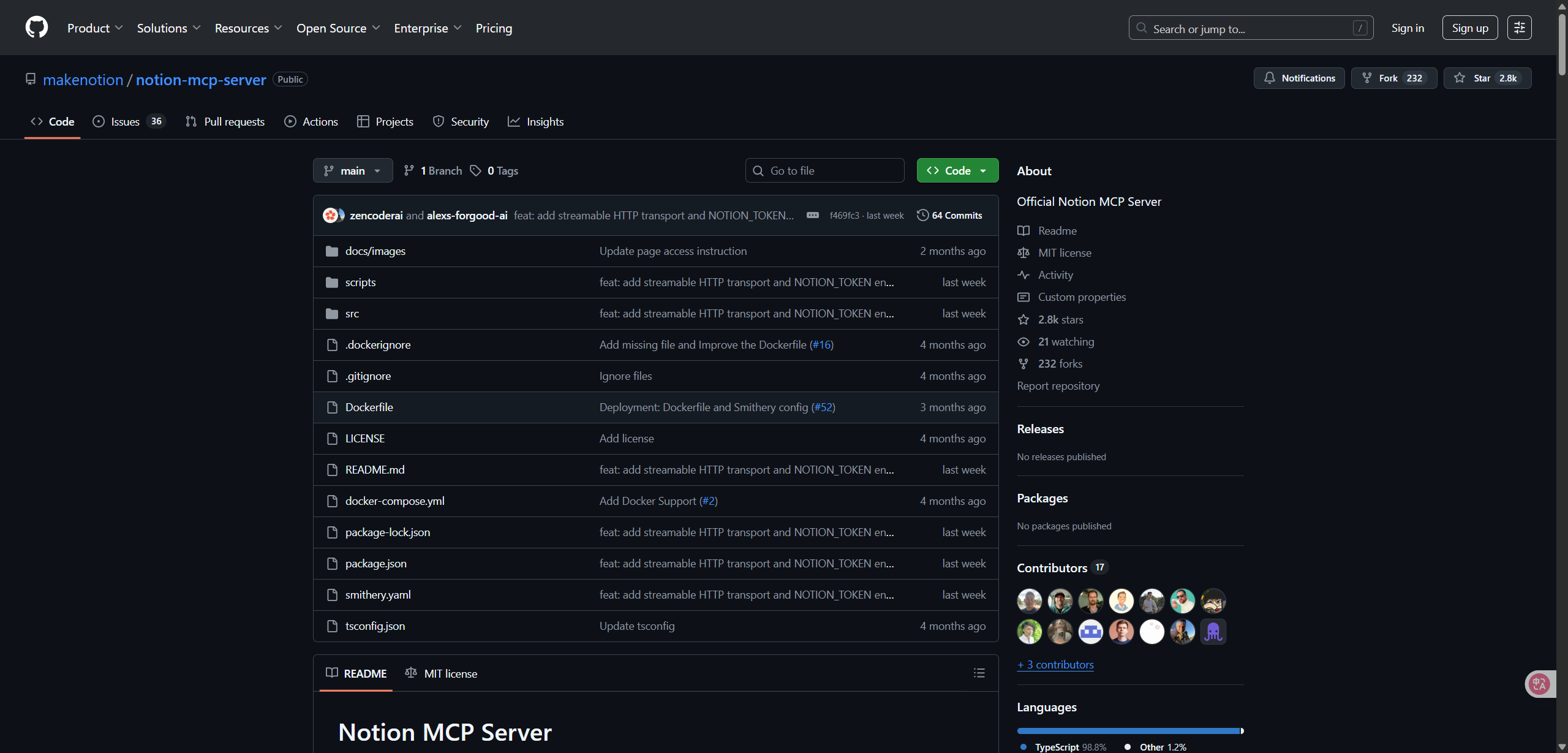
Task: Open the Releases heading link
Action: coord(1040,428)
